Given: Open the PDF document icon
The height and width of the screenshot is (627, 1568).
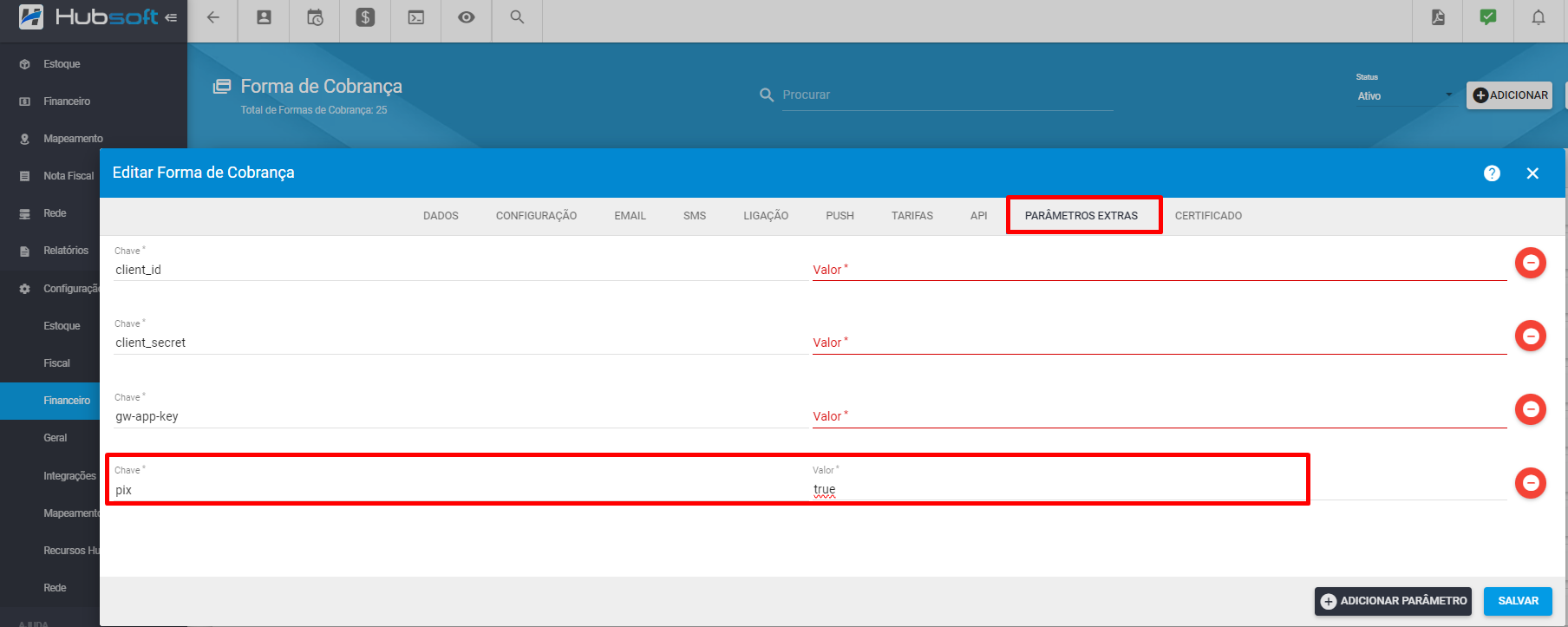Looking at the screenshot, I should point(1438,17).
